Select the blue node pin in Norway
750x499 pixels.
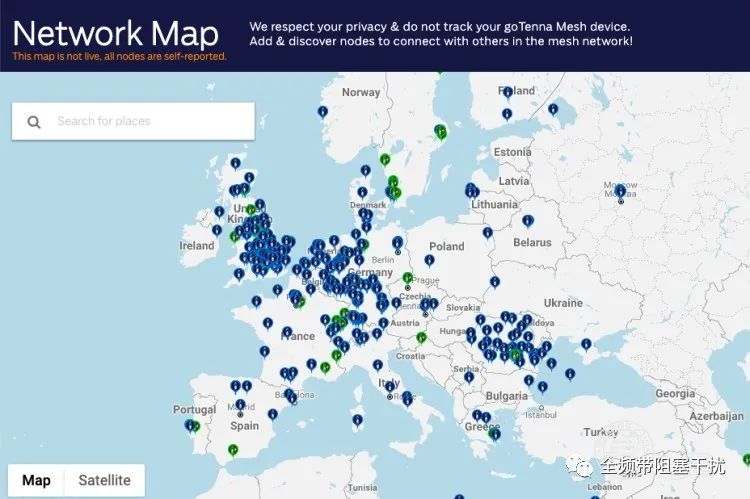click(x=323, y=112)
